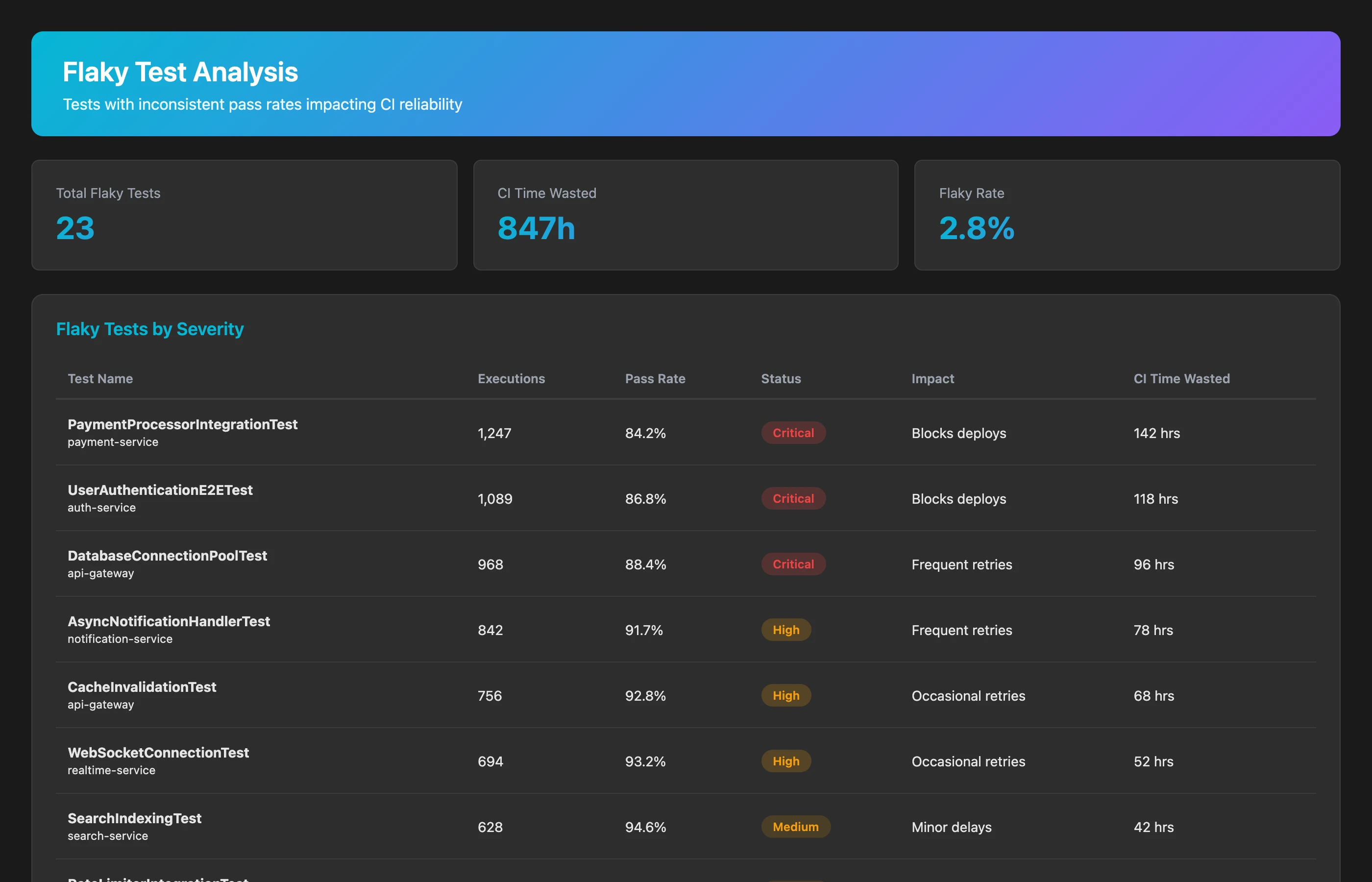Click the 68 hrs value
This screenshot has width=1372, height=882.
(1154, 696)
